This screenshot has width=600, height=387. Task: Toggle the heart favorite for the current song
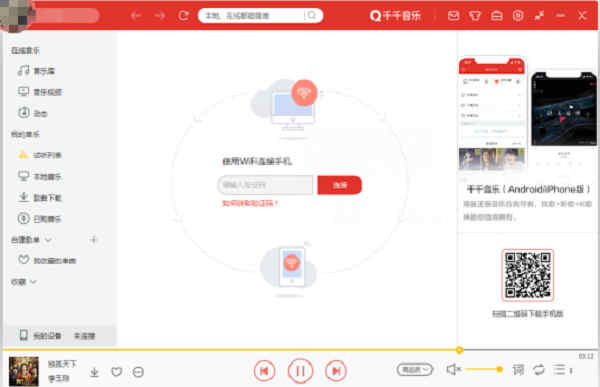click(116, 372)
